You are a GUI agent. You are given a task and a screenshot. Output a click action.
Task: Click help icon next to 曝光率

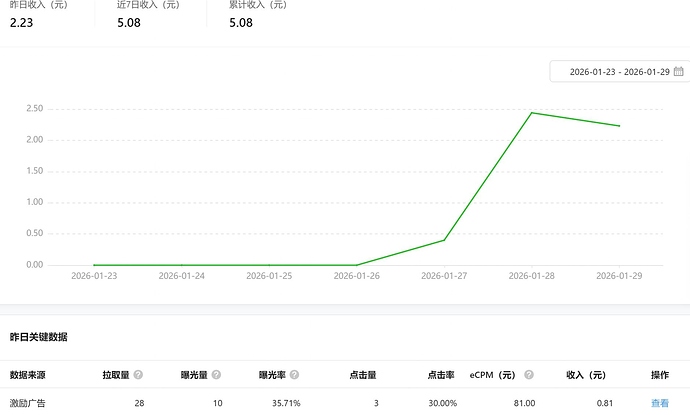coord(294,375)
